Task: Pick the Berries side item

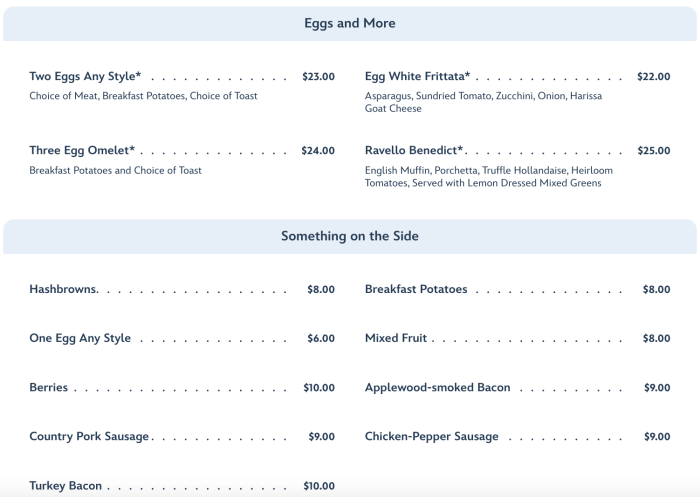Action: (49, 388)
